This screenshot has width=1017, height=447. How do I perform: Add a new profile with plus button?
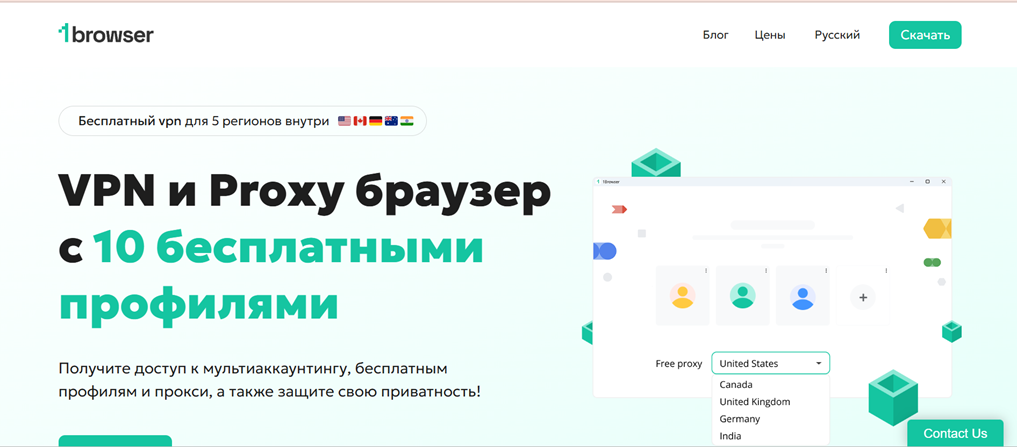point(863,298)
